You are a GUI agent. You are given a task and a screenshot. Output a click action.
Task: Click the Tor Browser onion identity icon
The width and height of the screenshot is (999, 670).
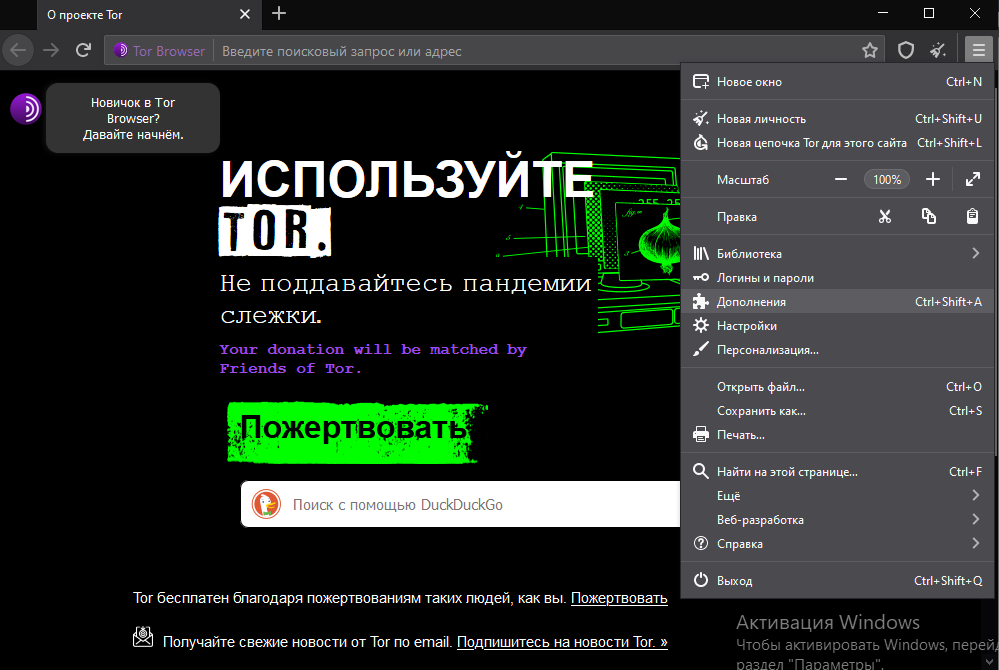pos(120,50)
